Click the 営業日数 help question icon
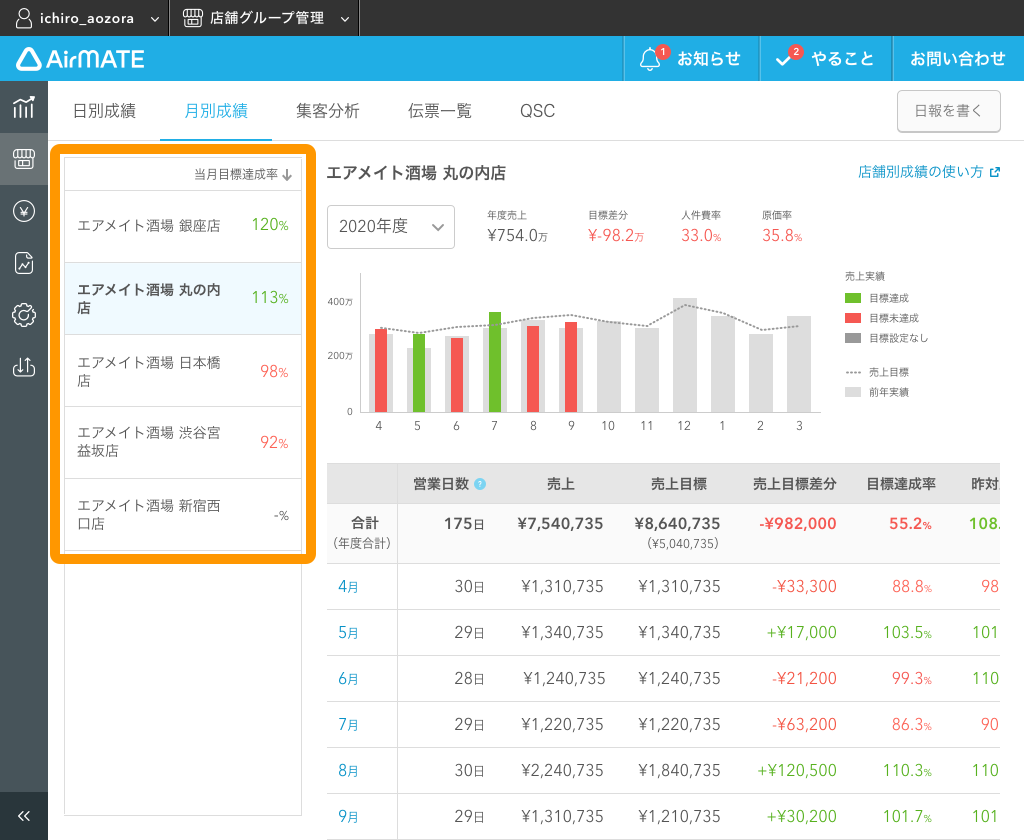 pyautogui.click(x=480, y=484)
